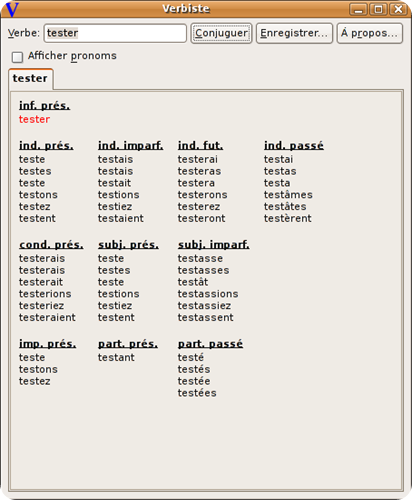
Task: Click the 'ind. imparf.' heading
Action: pyautogui.click(x=130, y=146)
